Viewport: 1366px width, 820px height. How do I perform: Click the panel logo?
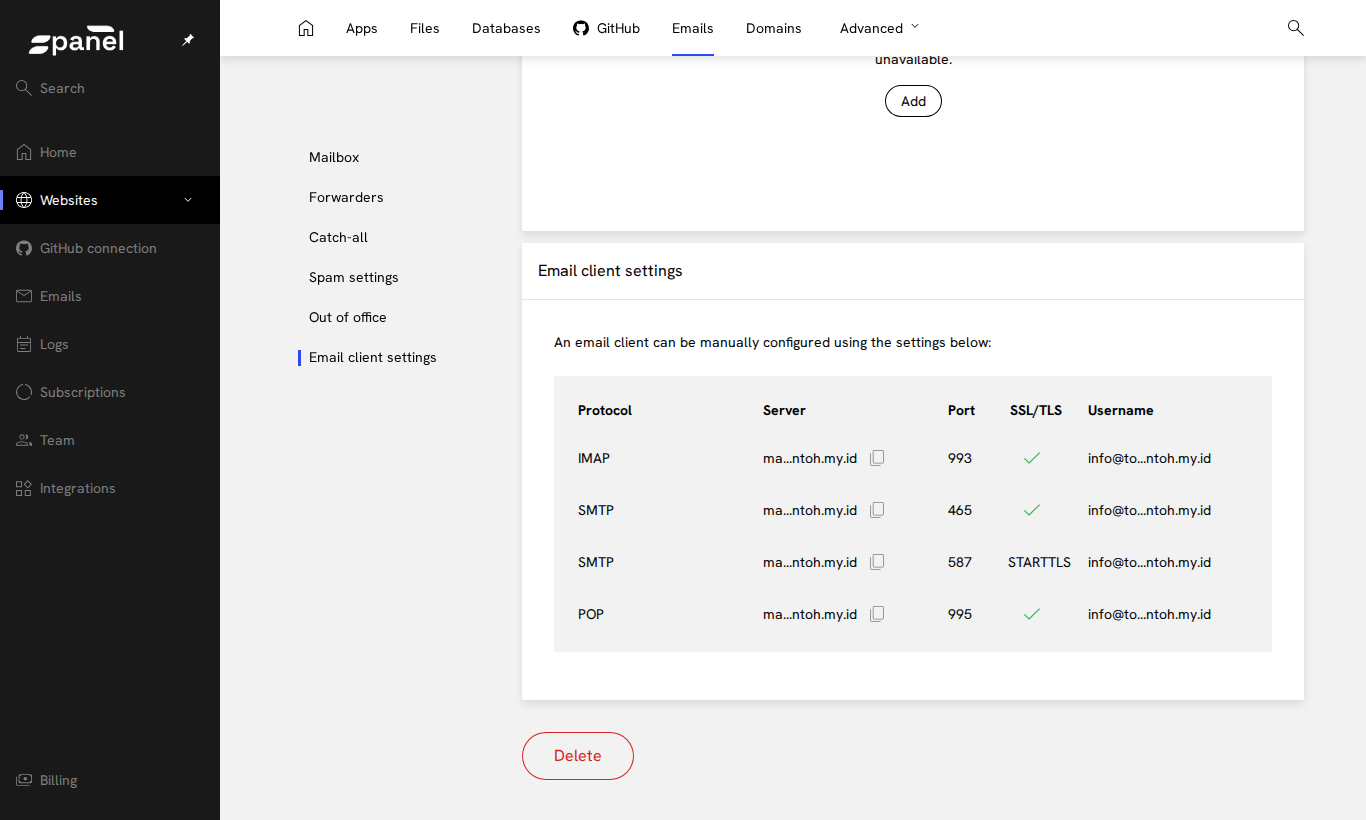(x=76, y=41)
